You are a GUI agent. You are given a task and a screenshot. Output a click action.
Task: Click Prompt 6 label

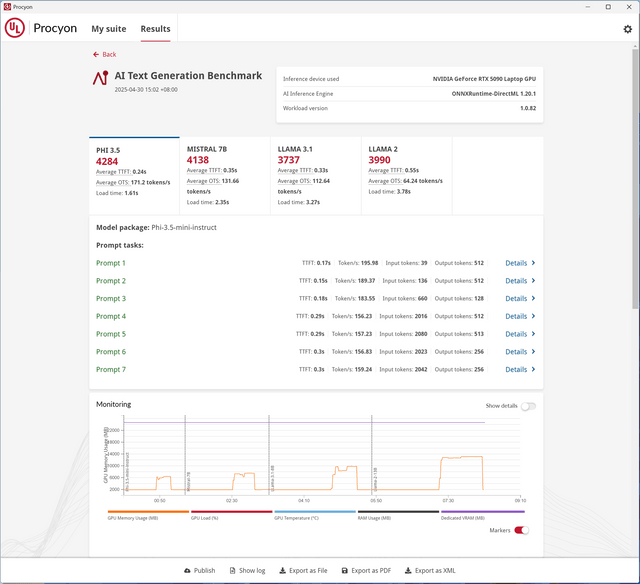(111, 352)
